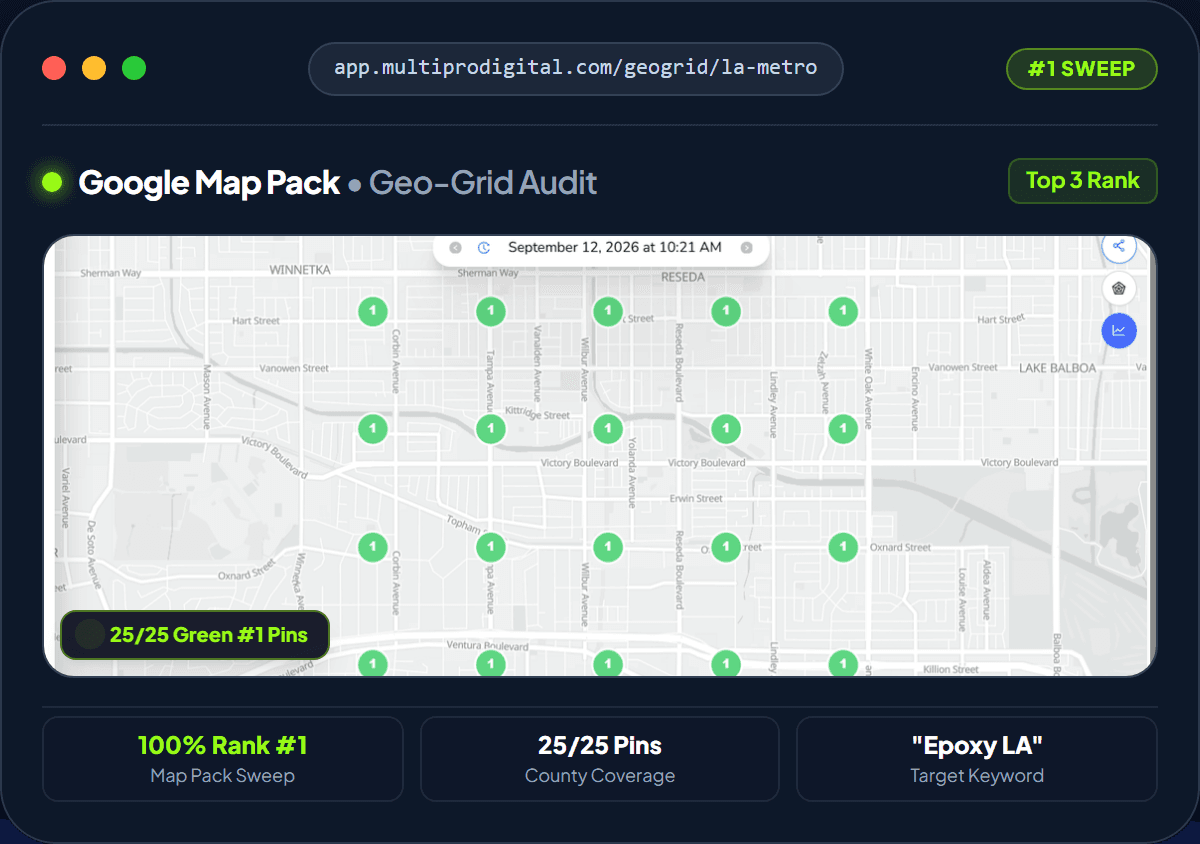The height and width of the screenshot is (844, 1200).
Task: Click the WINNETKA map label
Action: (x=299, y=270)
